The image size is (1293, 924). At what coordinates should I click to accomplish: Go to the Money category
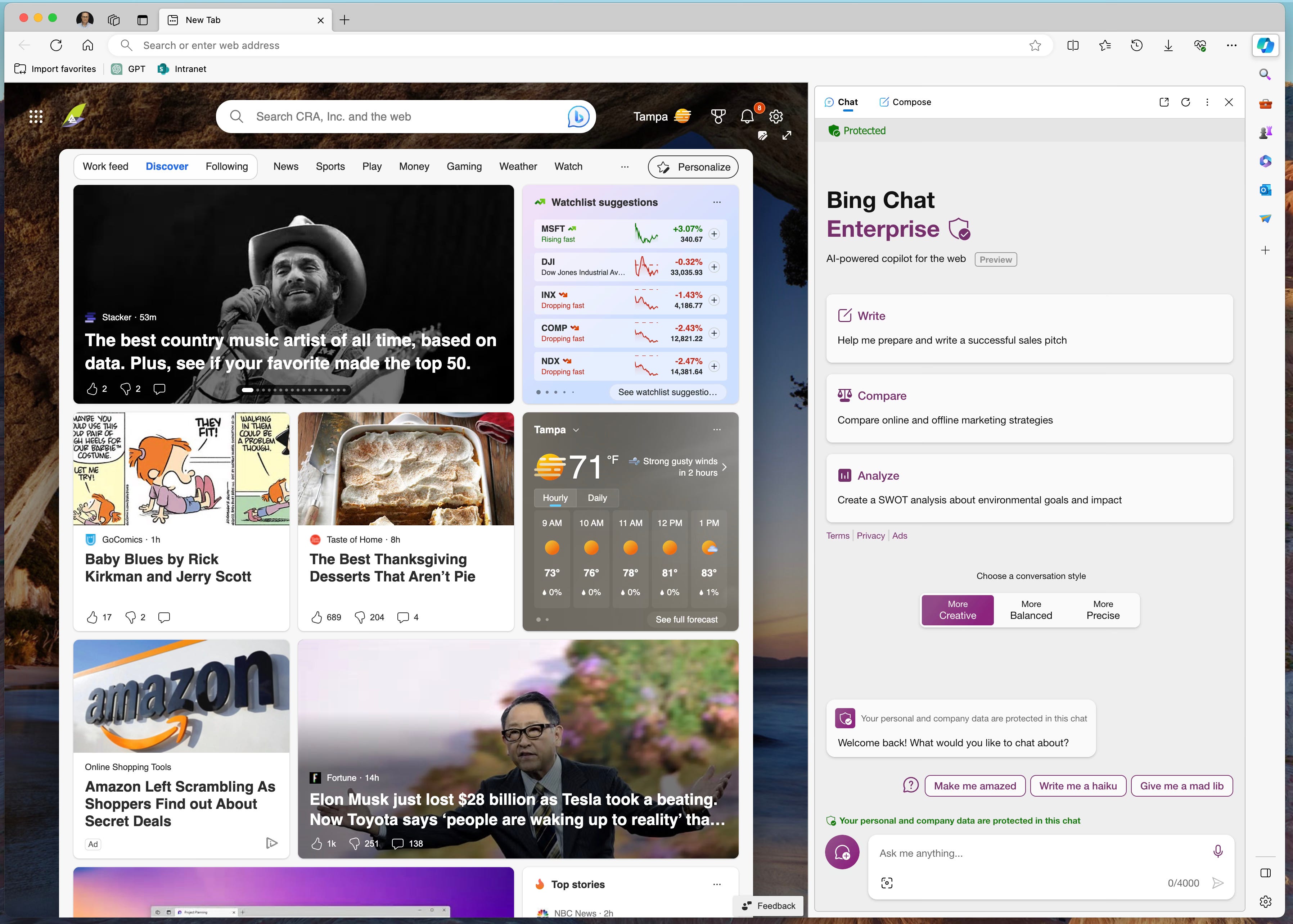point(414,167)
